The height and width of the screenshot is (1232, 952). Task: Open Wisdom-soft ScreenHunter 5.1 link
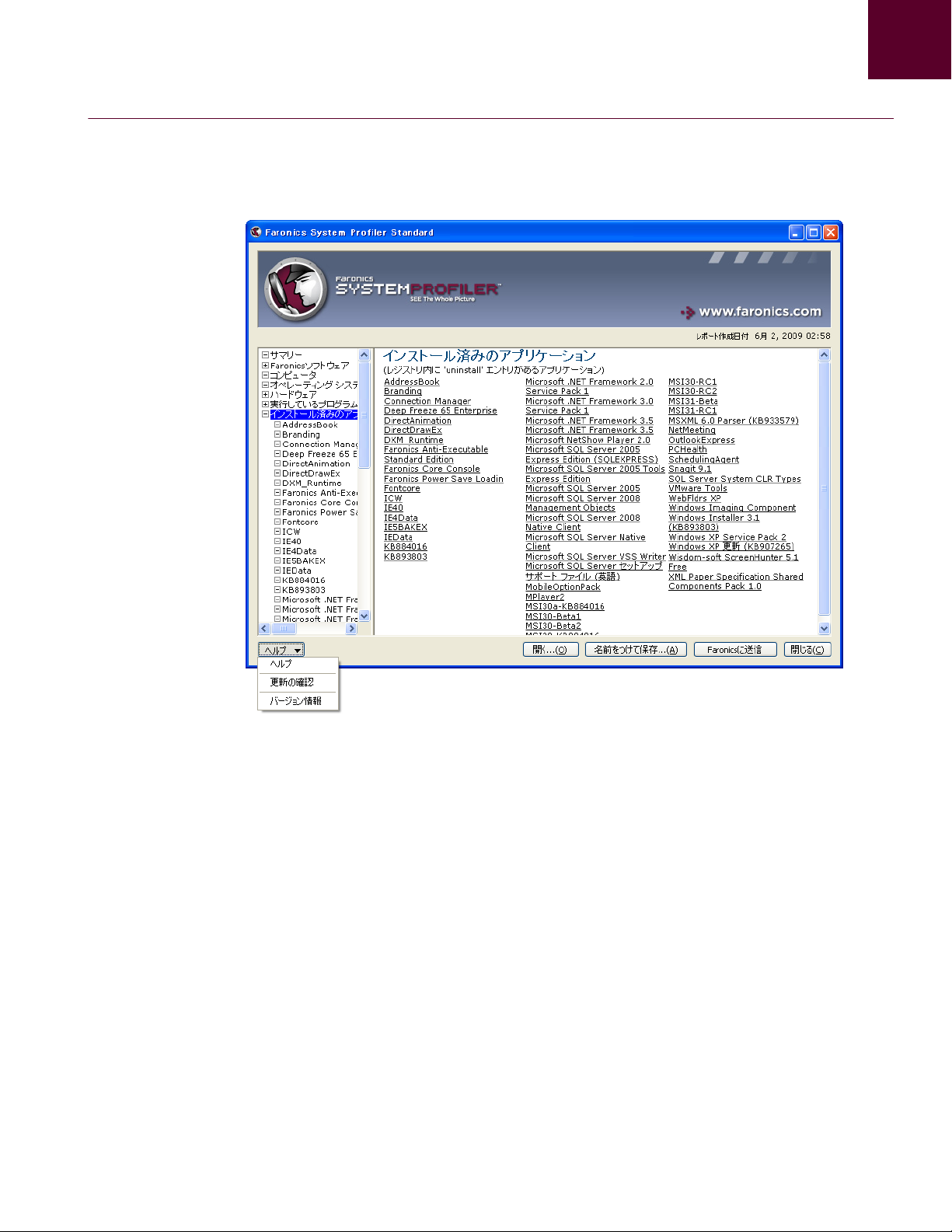734,557
